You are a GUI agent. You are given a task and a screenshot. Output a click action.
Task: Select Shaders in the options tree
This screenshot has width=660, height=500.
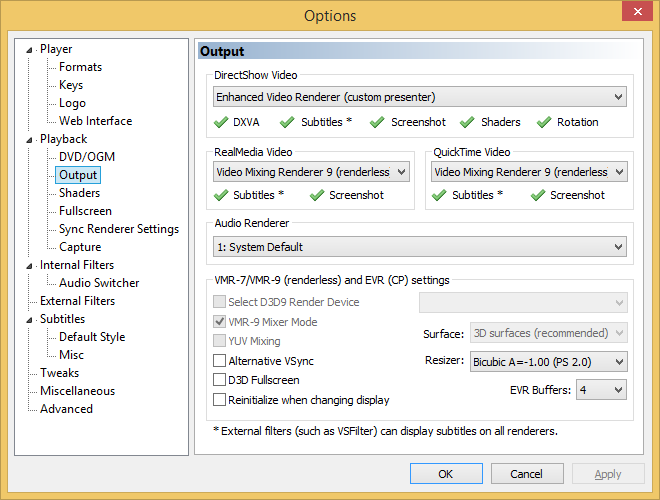click(x=80, y=193)
